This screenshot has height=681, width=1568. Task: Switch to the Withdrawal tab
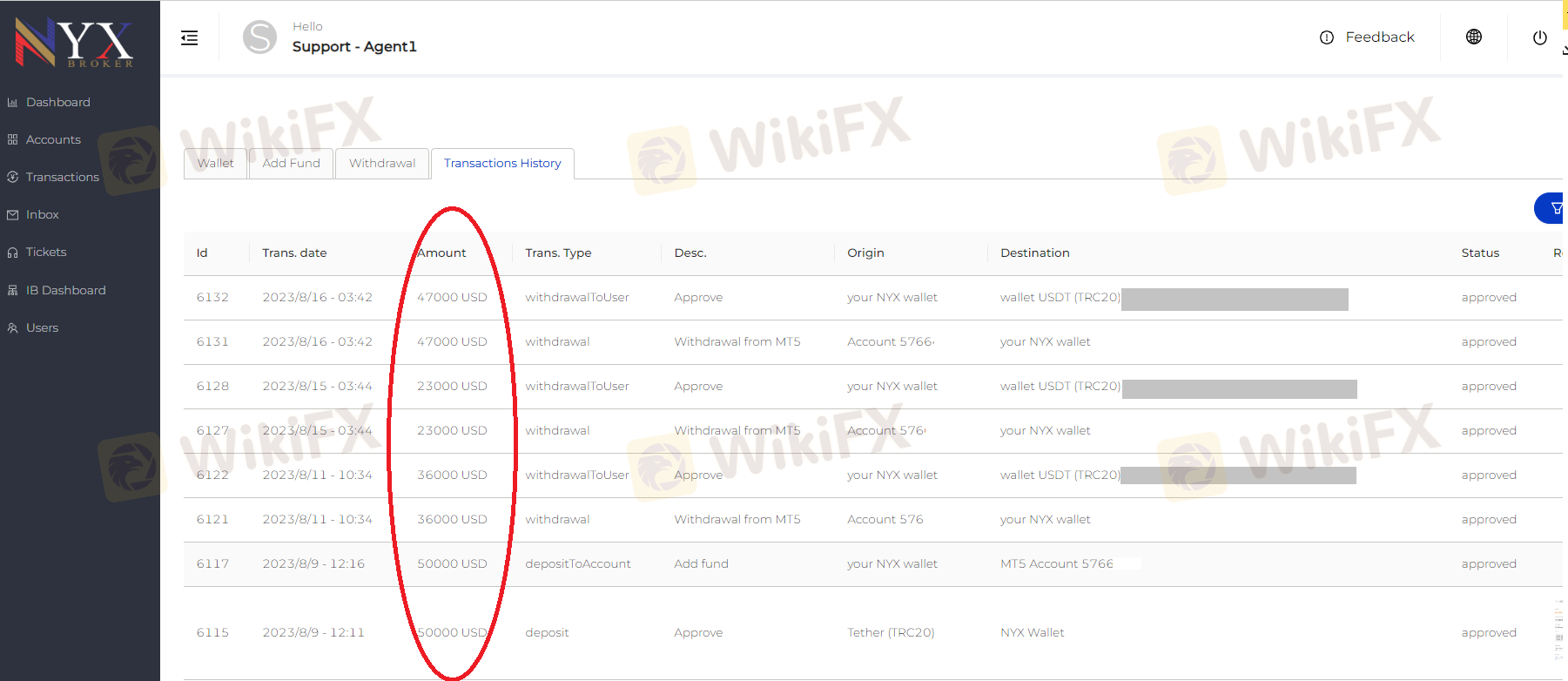pyautogui.click(x=382, y=163)
